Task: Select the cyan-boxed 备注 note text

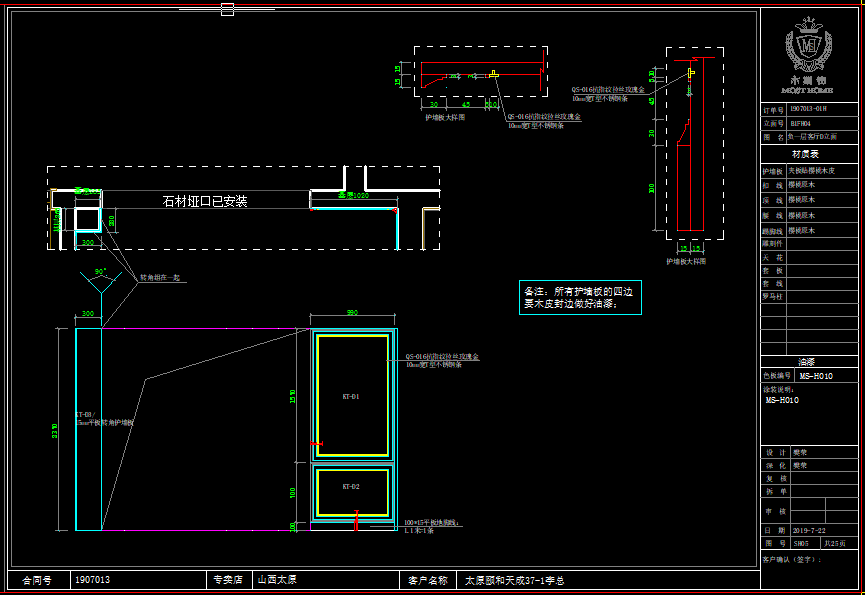Action: click(581, 298)
